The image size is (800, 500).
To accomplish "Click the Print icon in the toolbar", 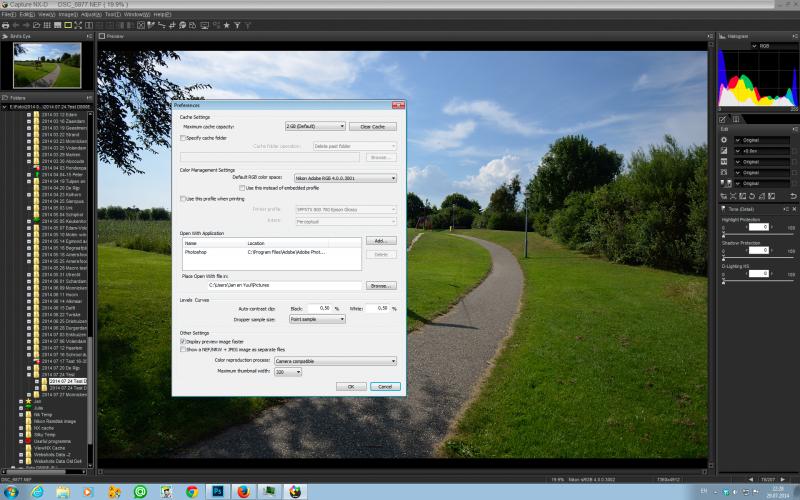I will (x=6, y=25).
